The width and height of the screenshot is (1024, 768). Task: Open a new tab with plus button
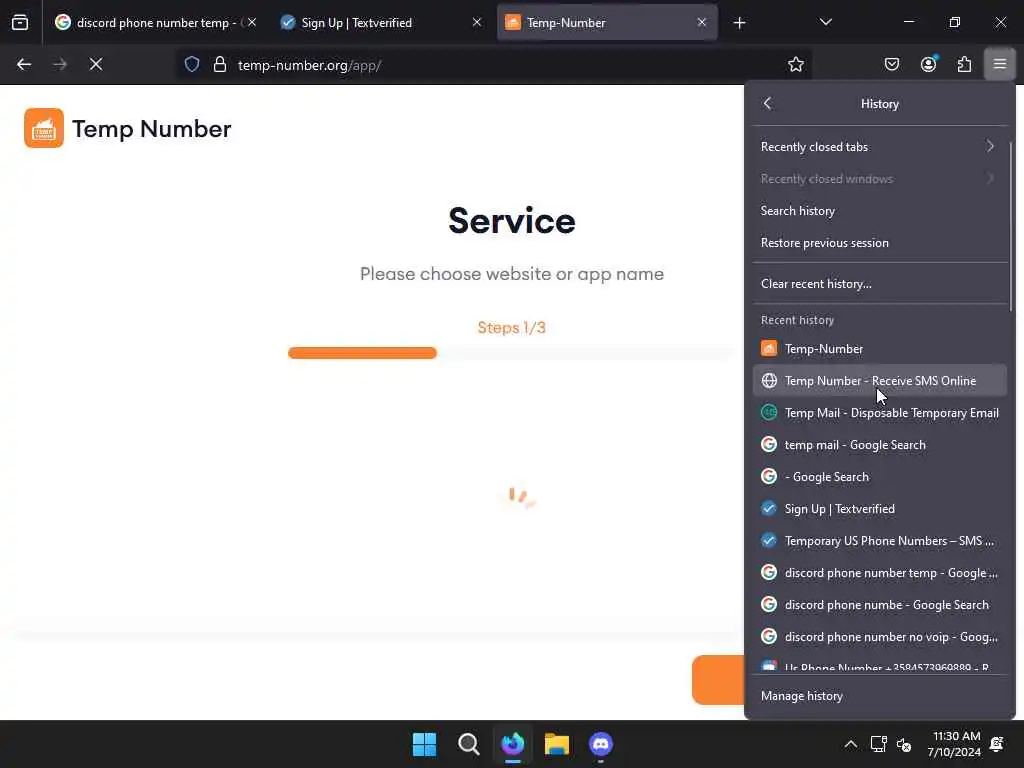point(739,23)
